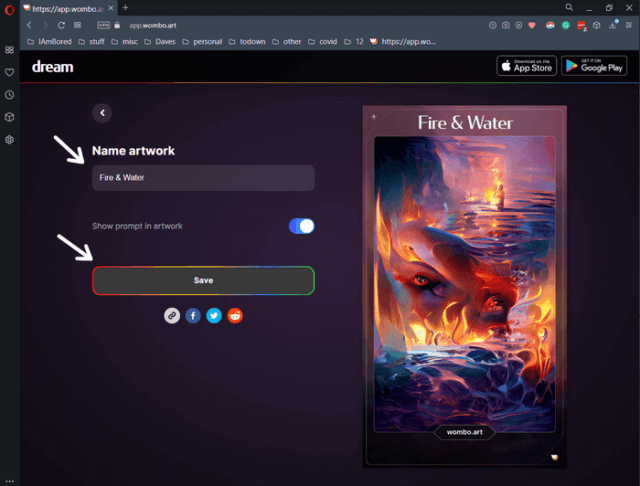The image size is (640, 486).
Task: Open history clock icon in sidebar
Action: [9, 95]
